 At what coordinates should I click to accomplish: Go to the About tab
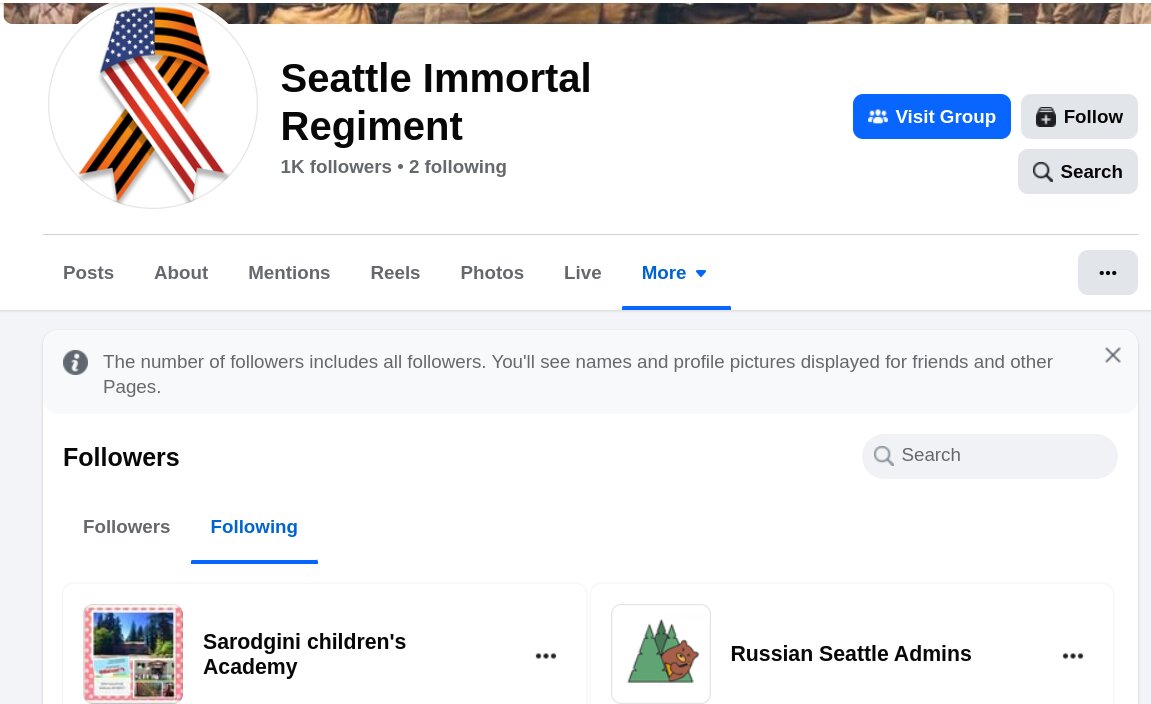[181, 273]
